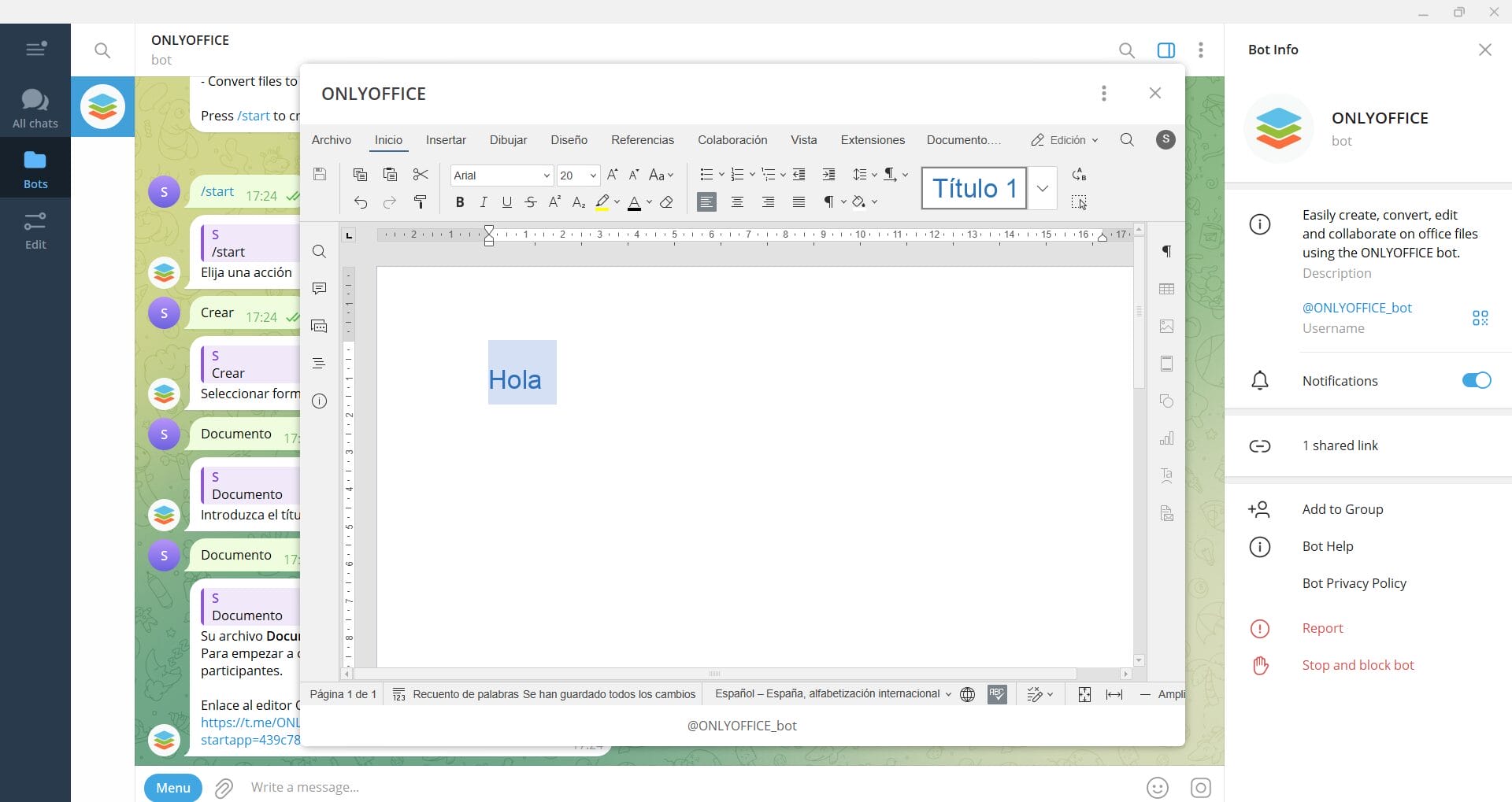The image size is (1512, 802).
Task: Open the Find magnifier in left editor sidebar
Action: (x=319, y=252)
